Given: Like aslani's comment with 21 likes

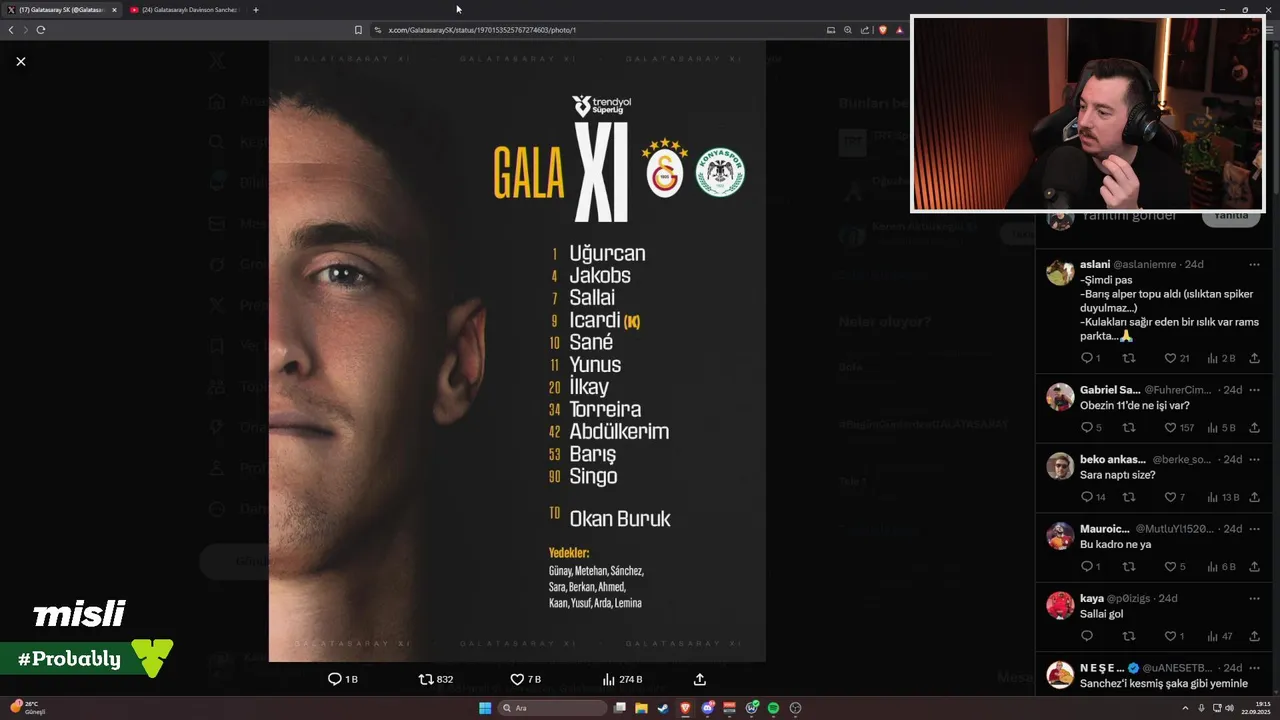Looking at the screenshot, I should [x=1176, y=358].
